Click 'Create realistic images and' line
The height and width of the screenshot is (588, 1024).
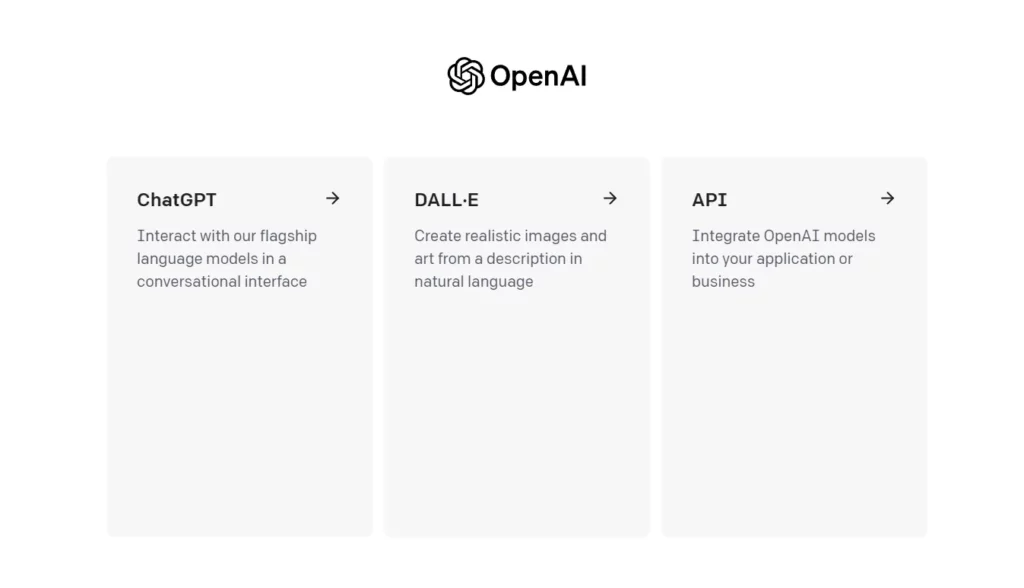pos(510,236)
